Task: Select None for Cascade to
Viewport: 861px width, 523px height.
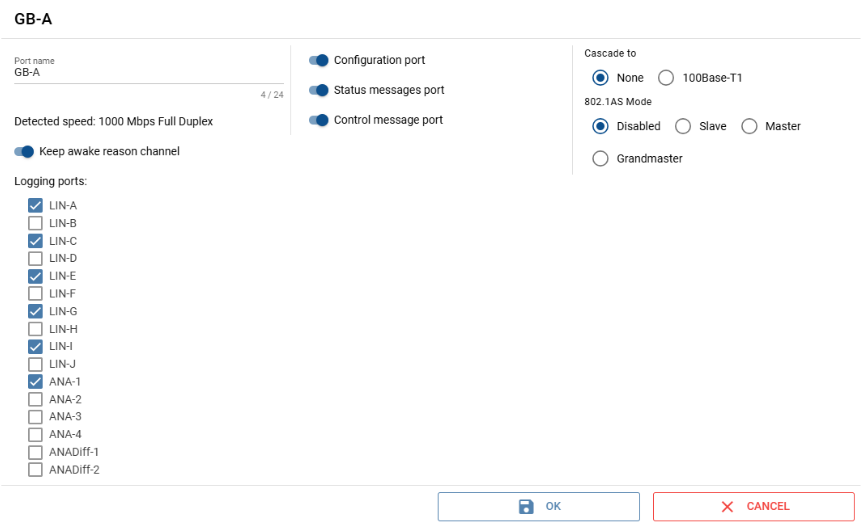Action: tap(601, 78)
